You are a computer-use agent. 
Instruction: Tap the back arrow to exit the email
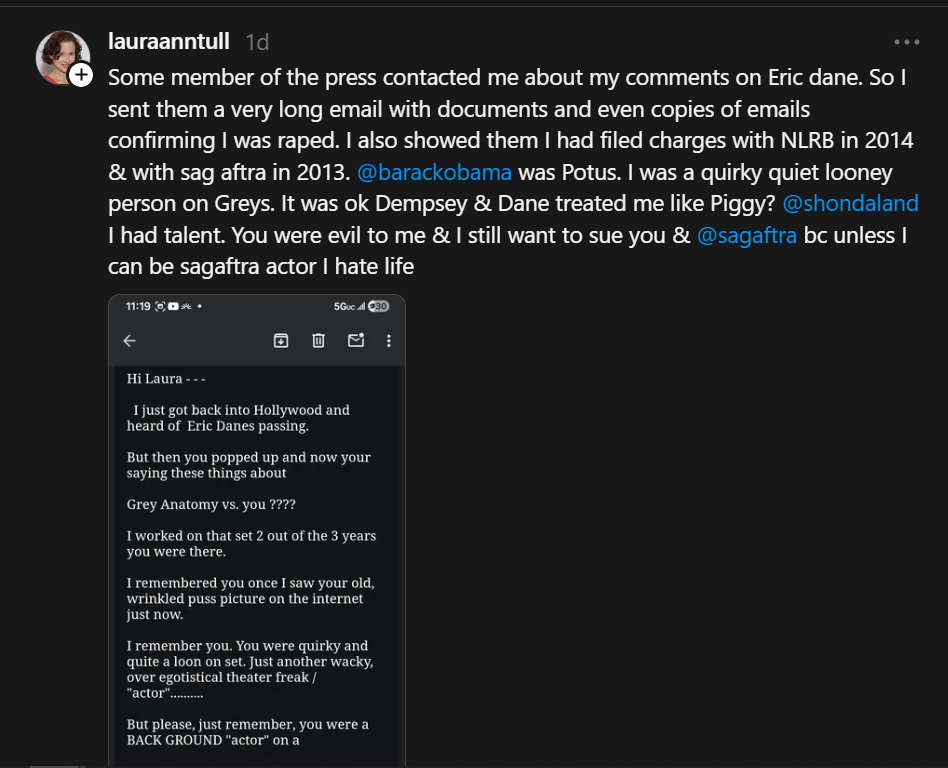pyautogui.click(x=129, y=340)
